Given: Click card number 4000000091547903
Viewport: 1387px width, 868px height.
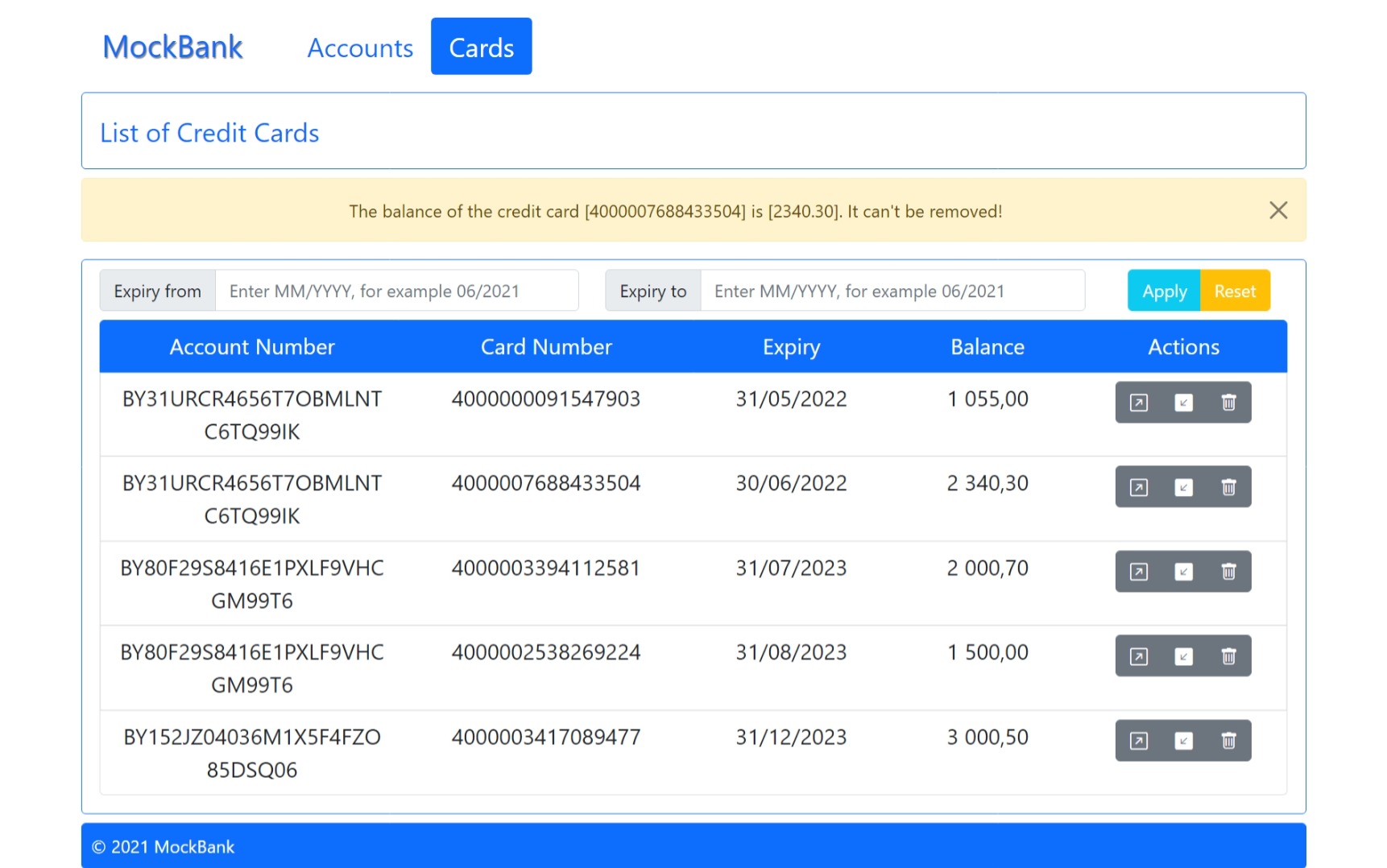Looking at the screenshot, I should (x=546, y=399).
